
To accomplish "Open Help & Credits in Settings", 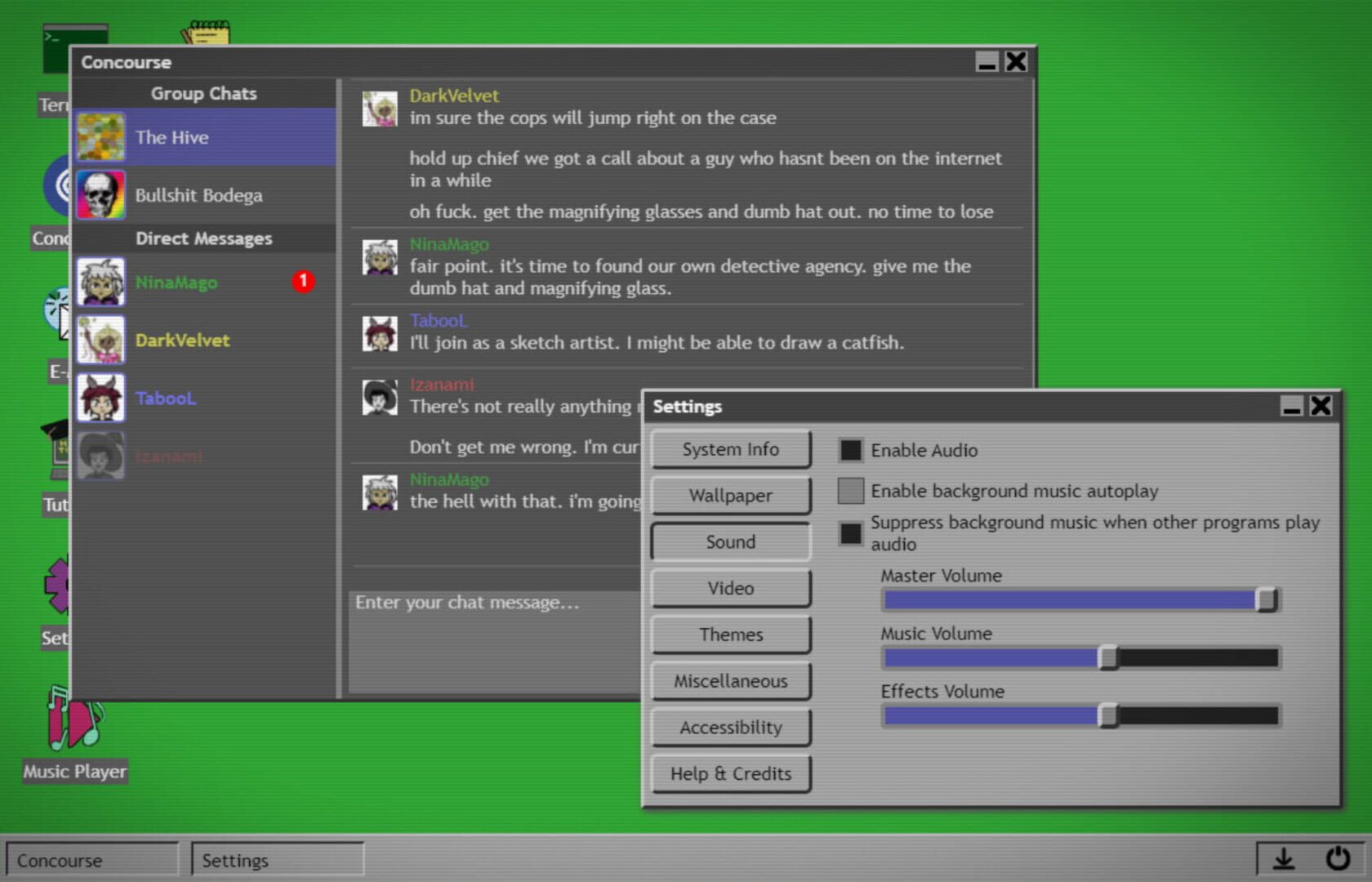I will pyautogui.click(x=730, y=773).
